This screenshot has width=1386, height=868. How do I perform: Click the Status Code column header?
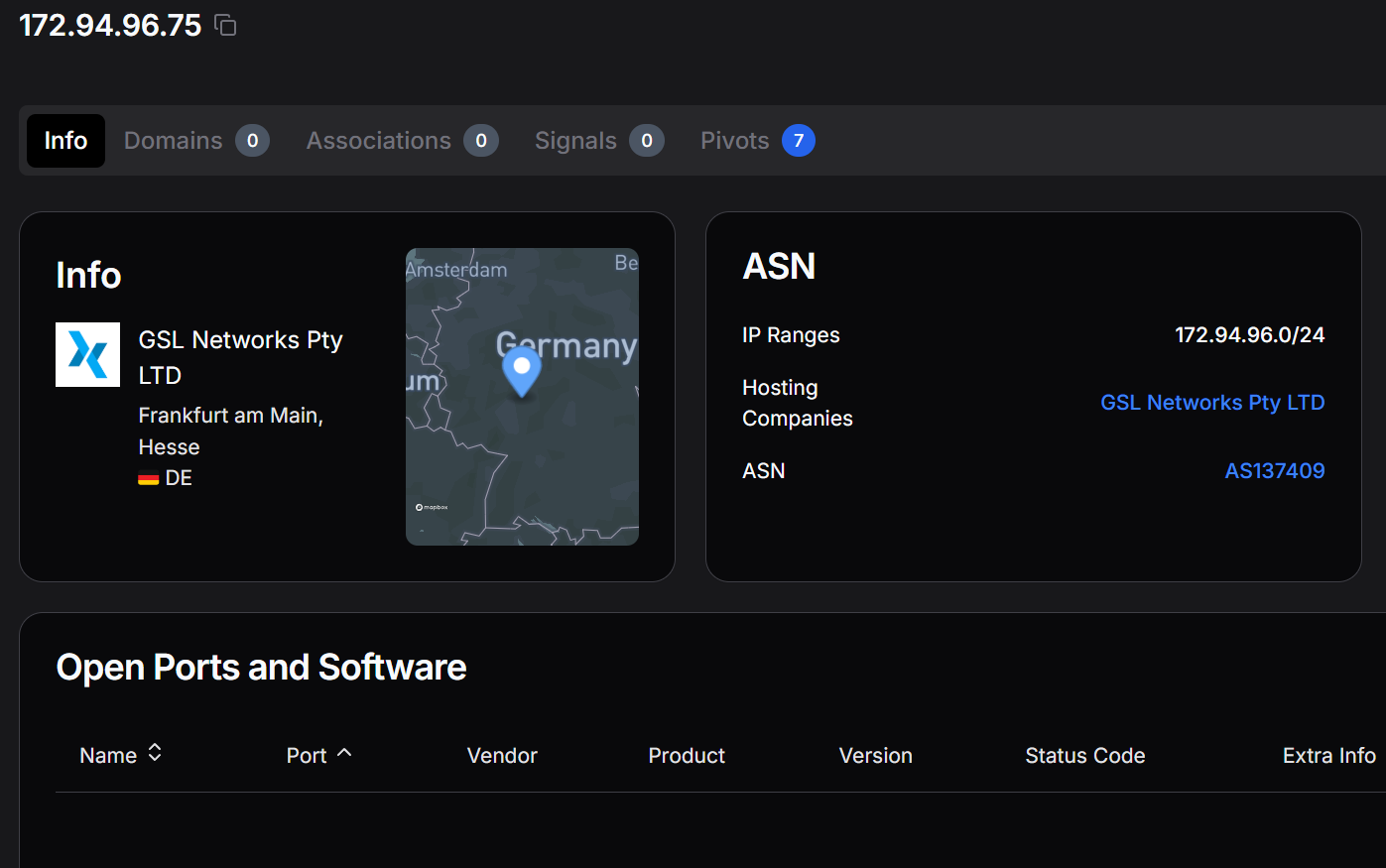click(1084, 756)
